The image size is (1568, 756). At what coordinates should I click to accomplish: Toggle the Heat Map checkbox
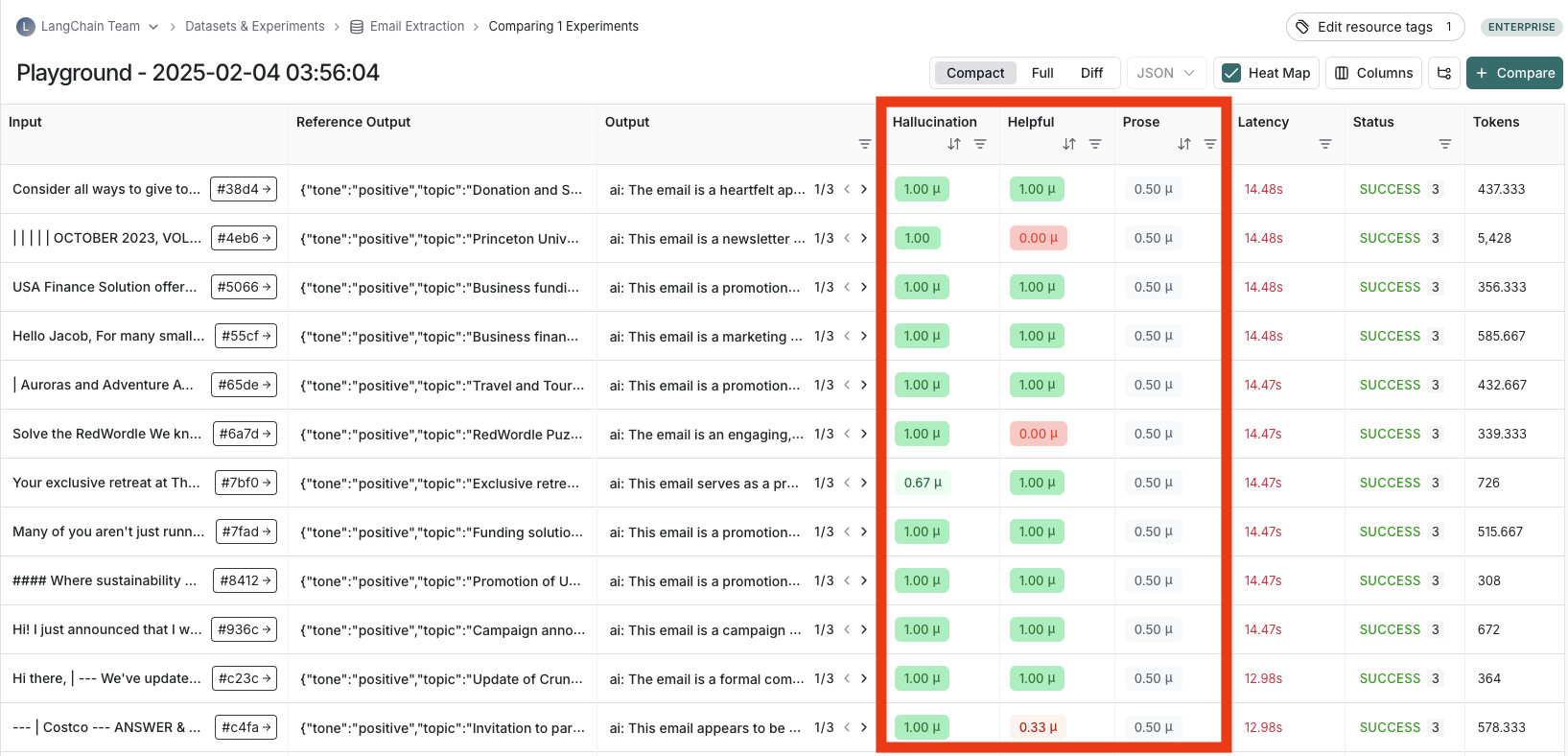pos(1231,73)
